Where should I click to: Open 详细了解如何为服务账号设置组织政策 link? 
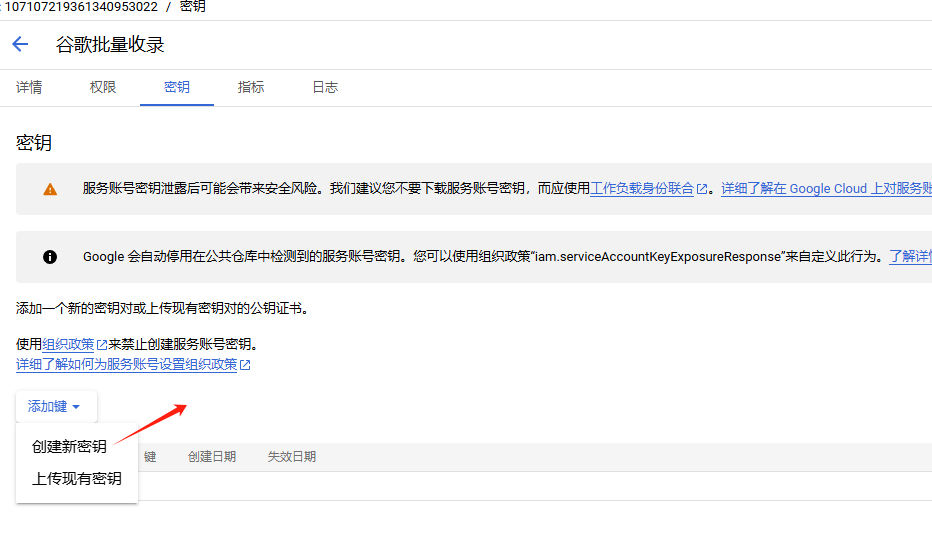point(127,364)
